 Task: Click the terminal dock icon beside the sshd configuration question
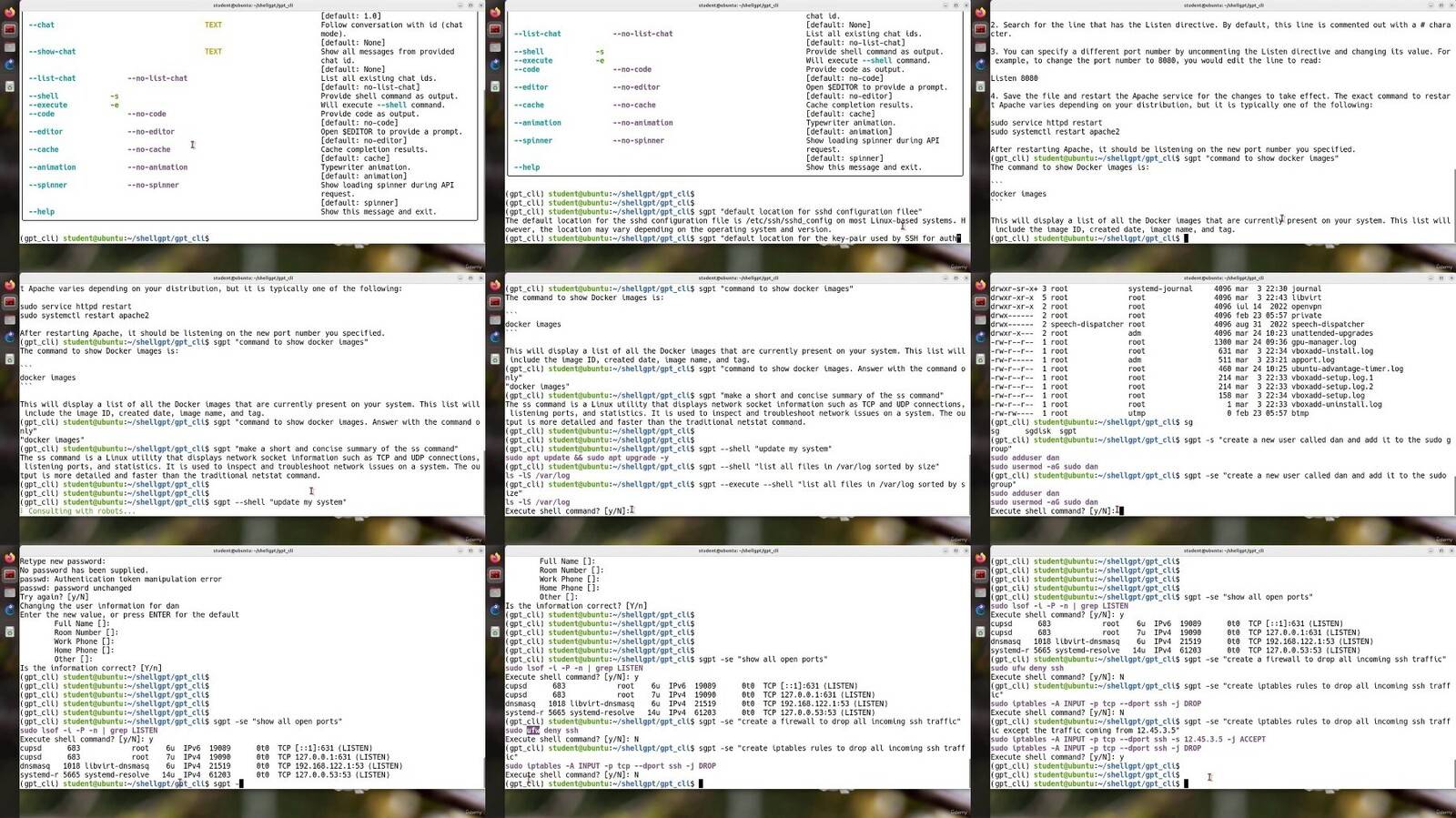coord(495,29)
